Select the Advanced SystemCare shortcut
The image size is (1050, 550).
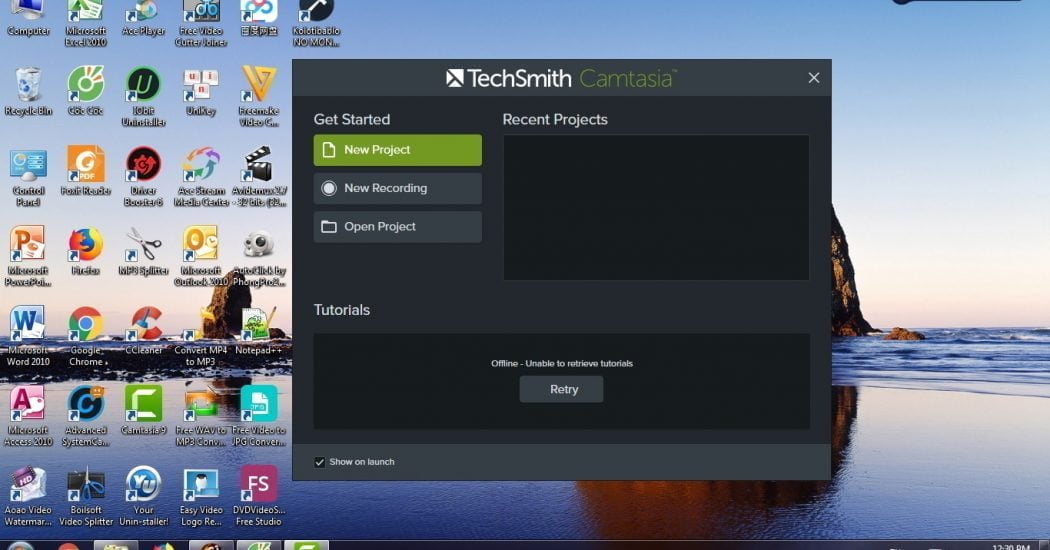pos(86,415)
